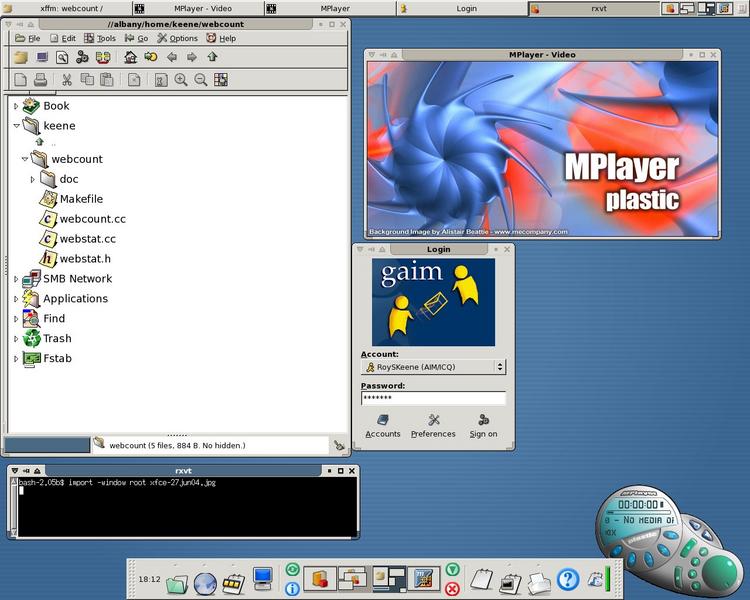Expand the Book tree node
This screenshot has width=750, height=600.
coord(16,106)
